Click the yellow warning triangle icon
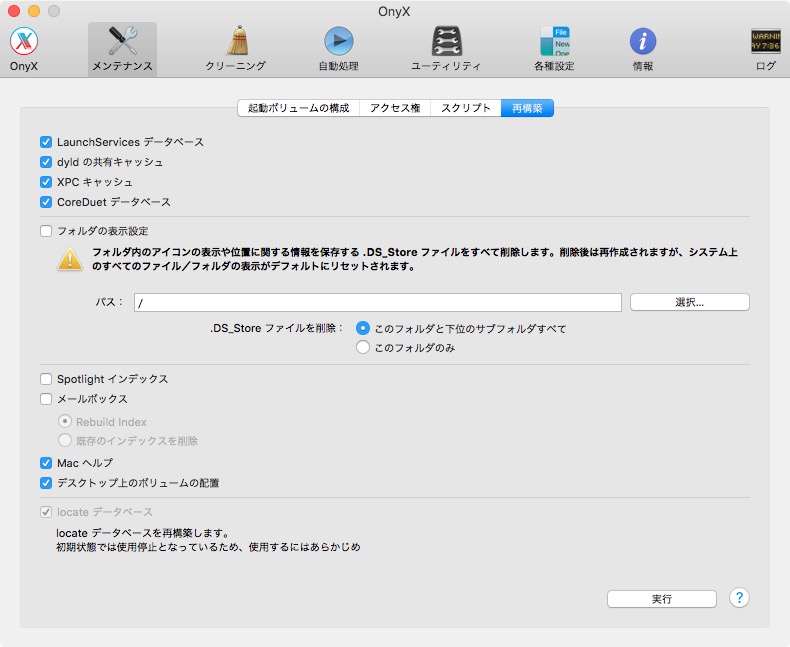This screenshot has width=790, height=647. click(70, 260)
